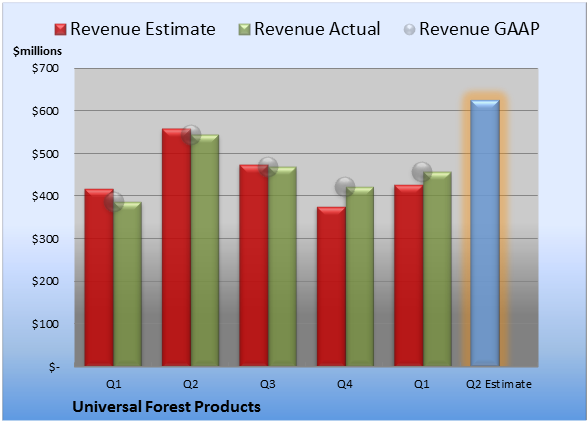Click the 'Q3' category label
Screen dimensions: 588x422
268,384
